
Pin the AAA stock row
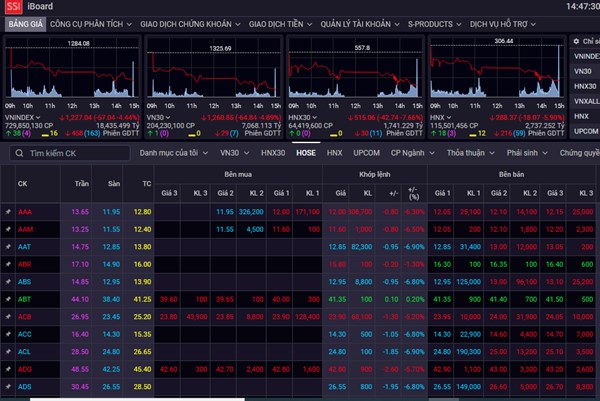click(x=8, y=213)
